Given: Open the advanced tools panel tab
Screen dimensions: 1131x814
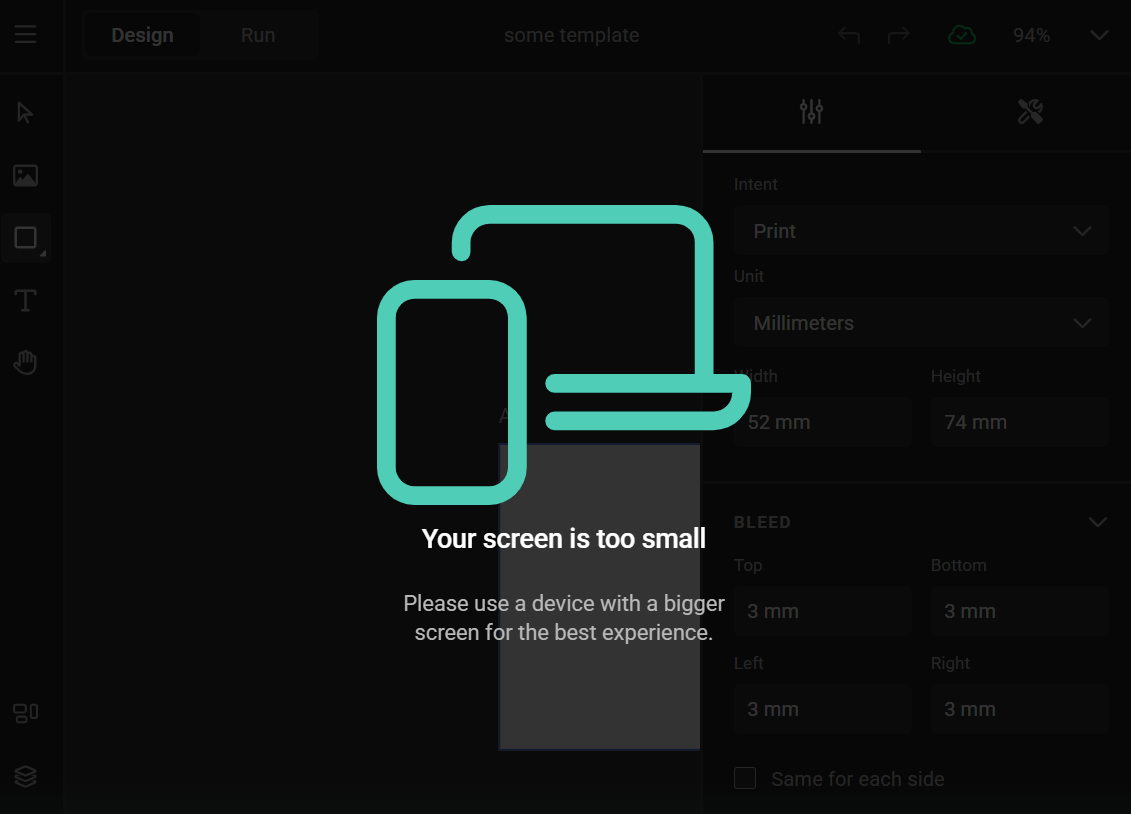Looking at the screenshot, I should tap(1030, 112).
